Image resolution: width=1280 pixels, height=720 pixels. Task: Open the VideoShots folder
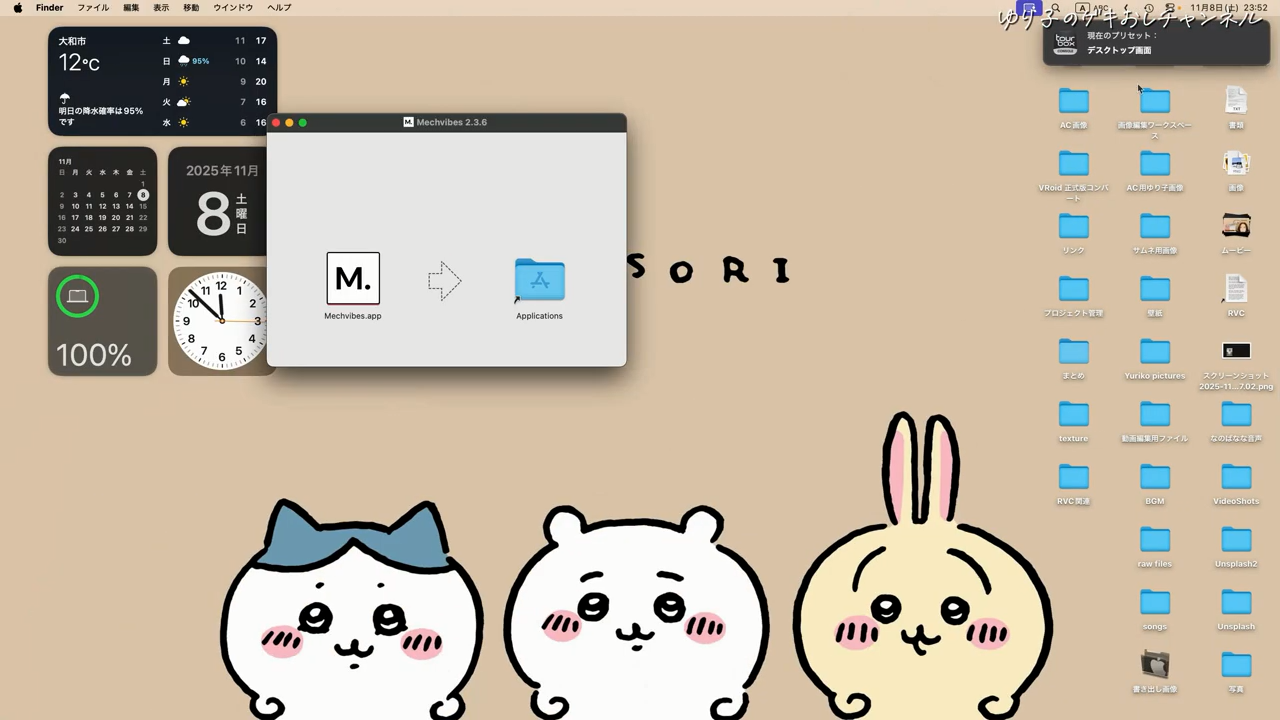[x=1236, y=478]
